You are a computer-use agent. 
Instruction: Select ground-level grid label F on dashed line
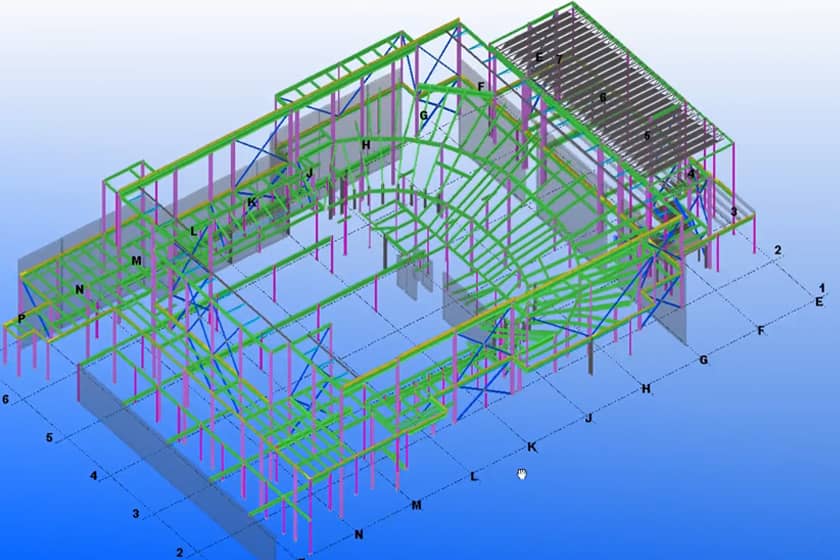[761, 330]
